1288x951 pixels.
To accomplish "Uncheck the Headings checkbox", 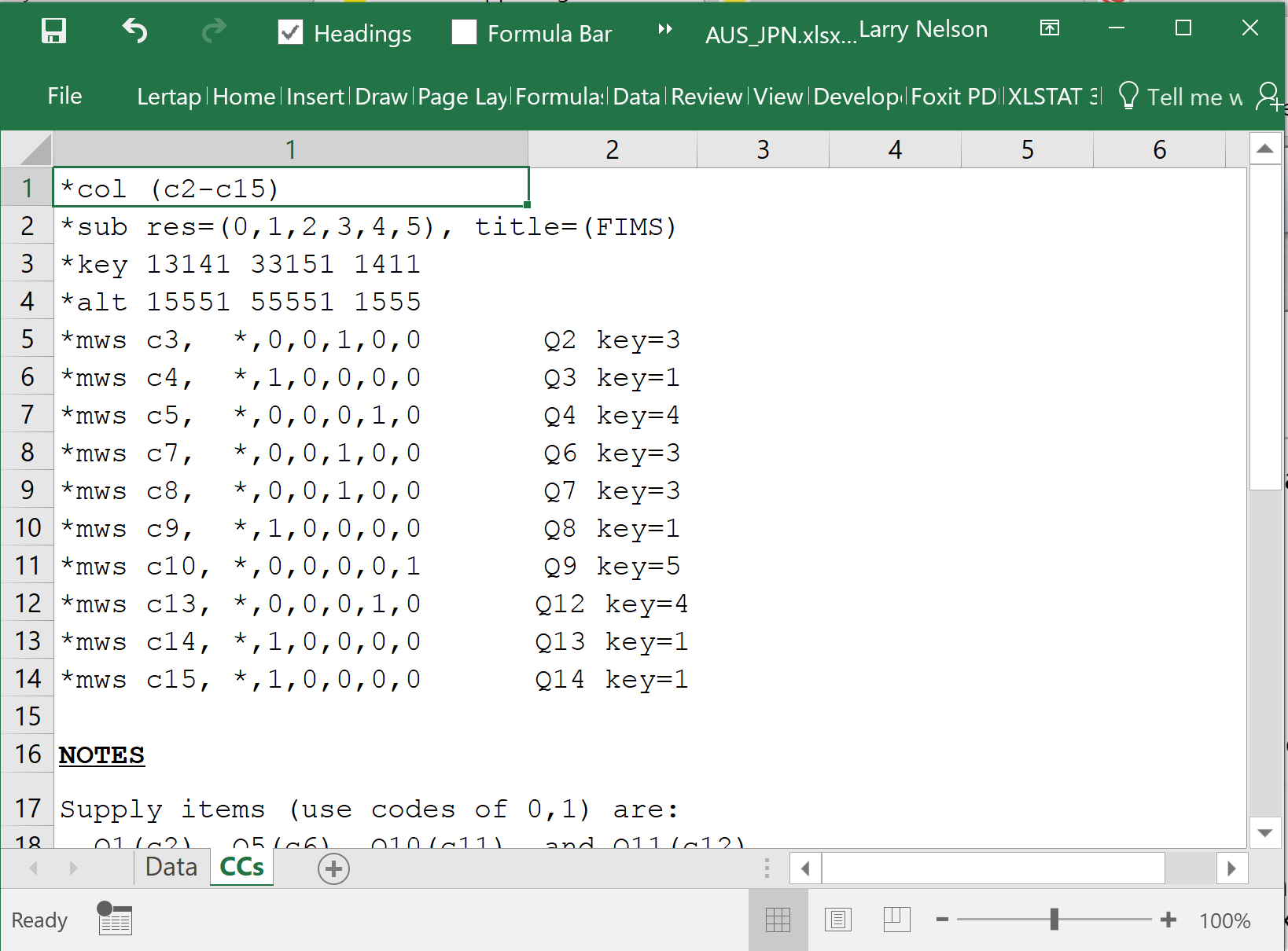I will (291, 33).
